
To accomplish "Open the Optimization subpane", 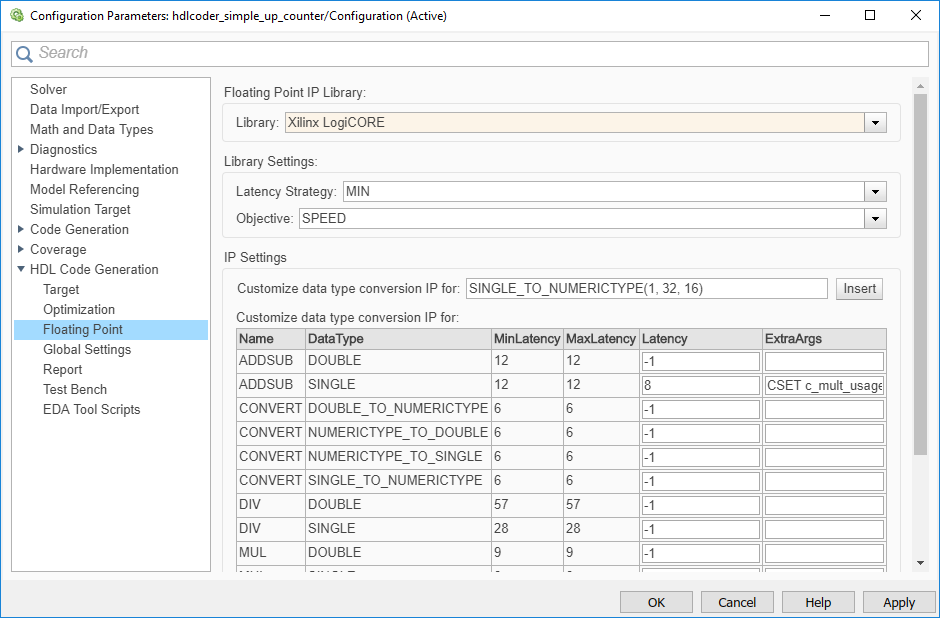I will (x=79, y=309).
